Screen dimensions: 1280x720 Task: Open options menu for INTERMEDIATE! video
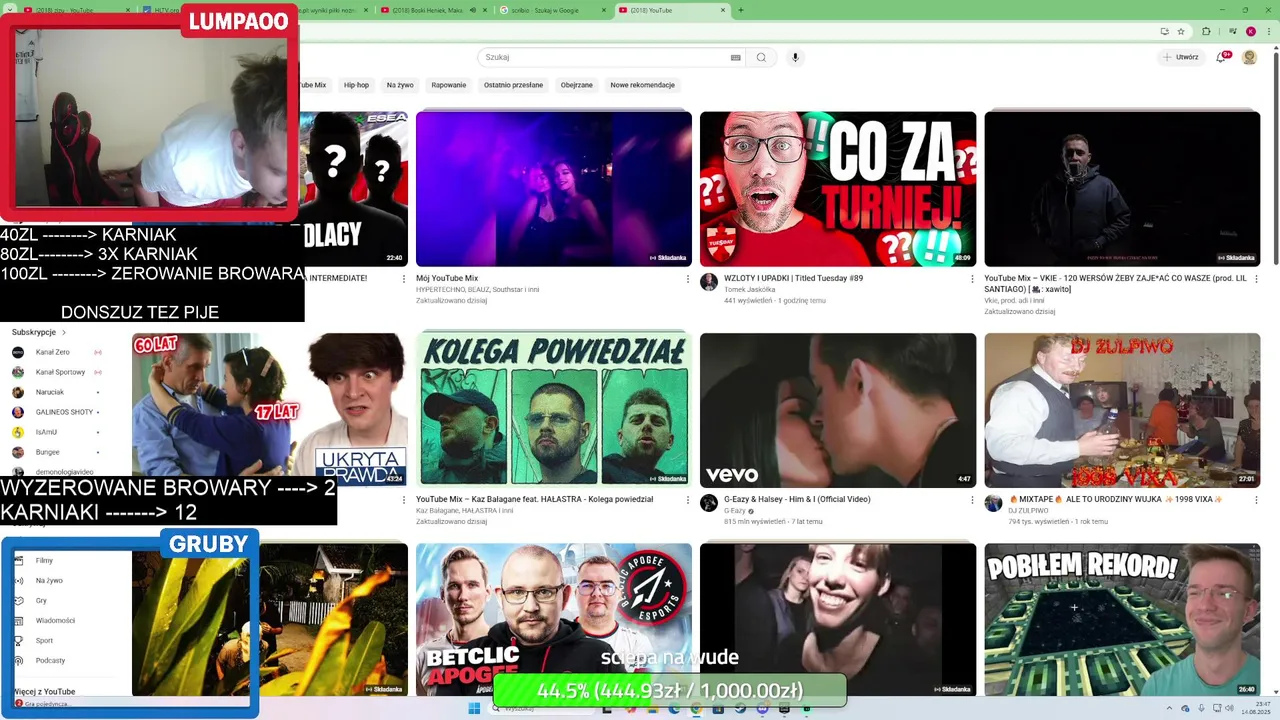coord(404,279)
